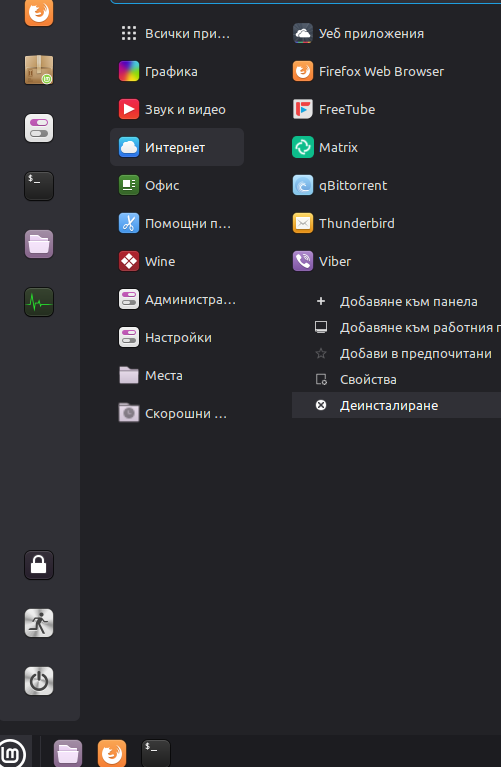Select the Администрация category
This screenshot has width=501, height=767.
pos(177,299)
